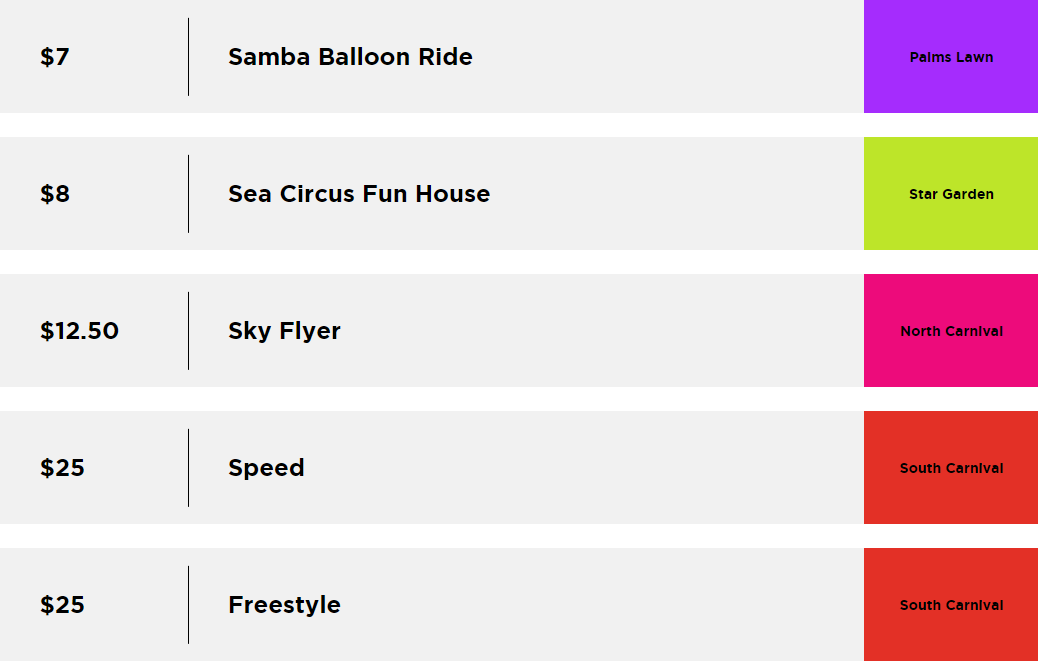Open the Samba Balloon Ride listing
The width and height of the screenshot is (1038, 667).
(x=350, y=57)
